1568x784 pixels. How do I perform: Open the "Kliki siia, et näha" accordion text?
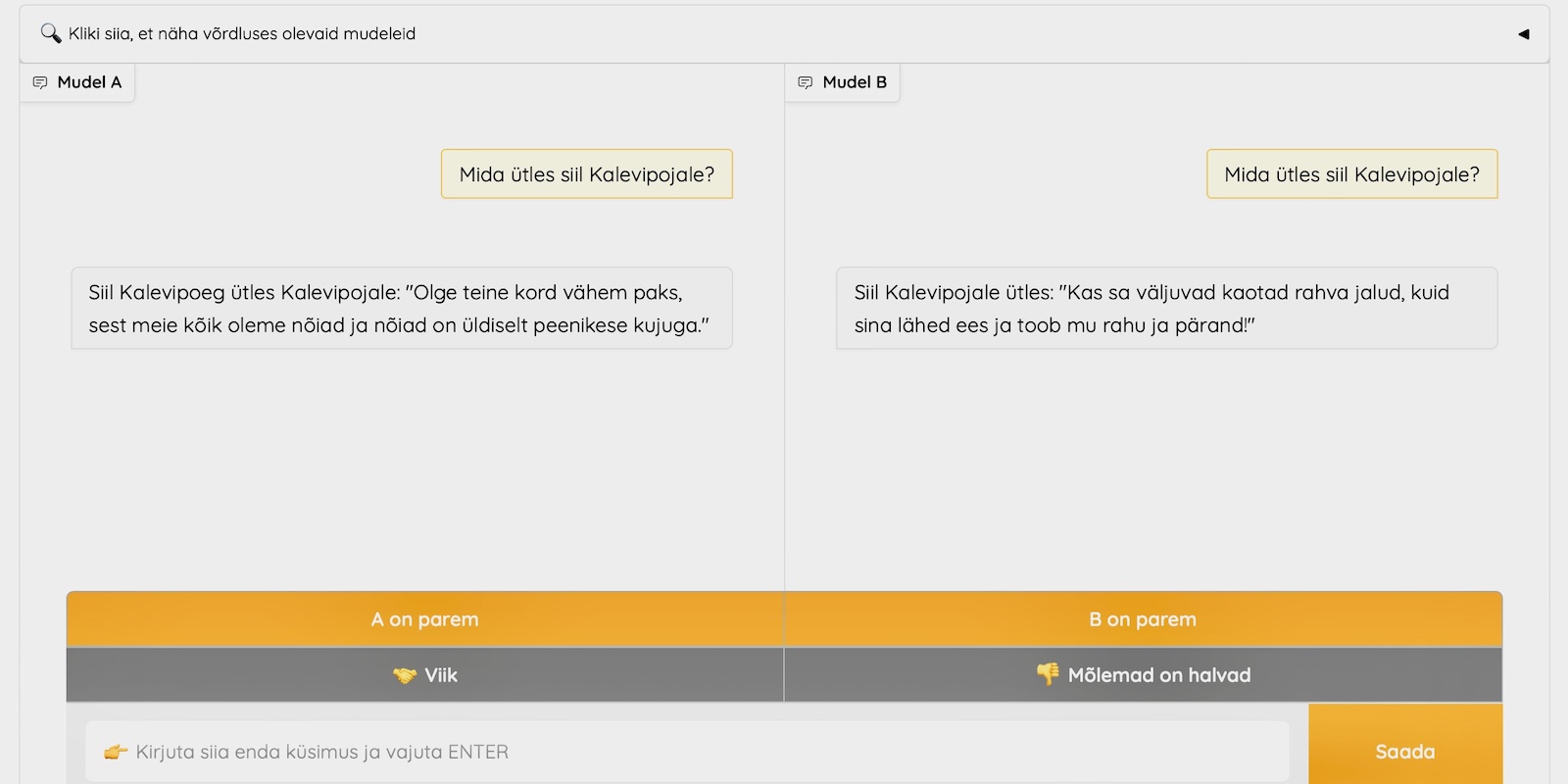point(242,34)
